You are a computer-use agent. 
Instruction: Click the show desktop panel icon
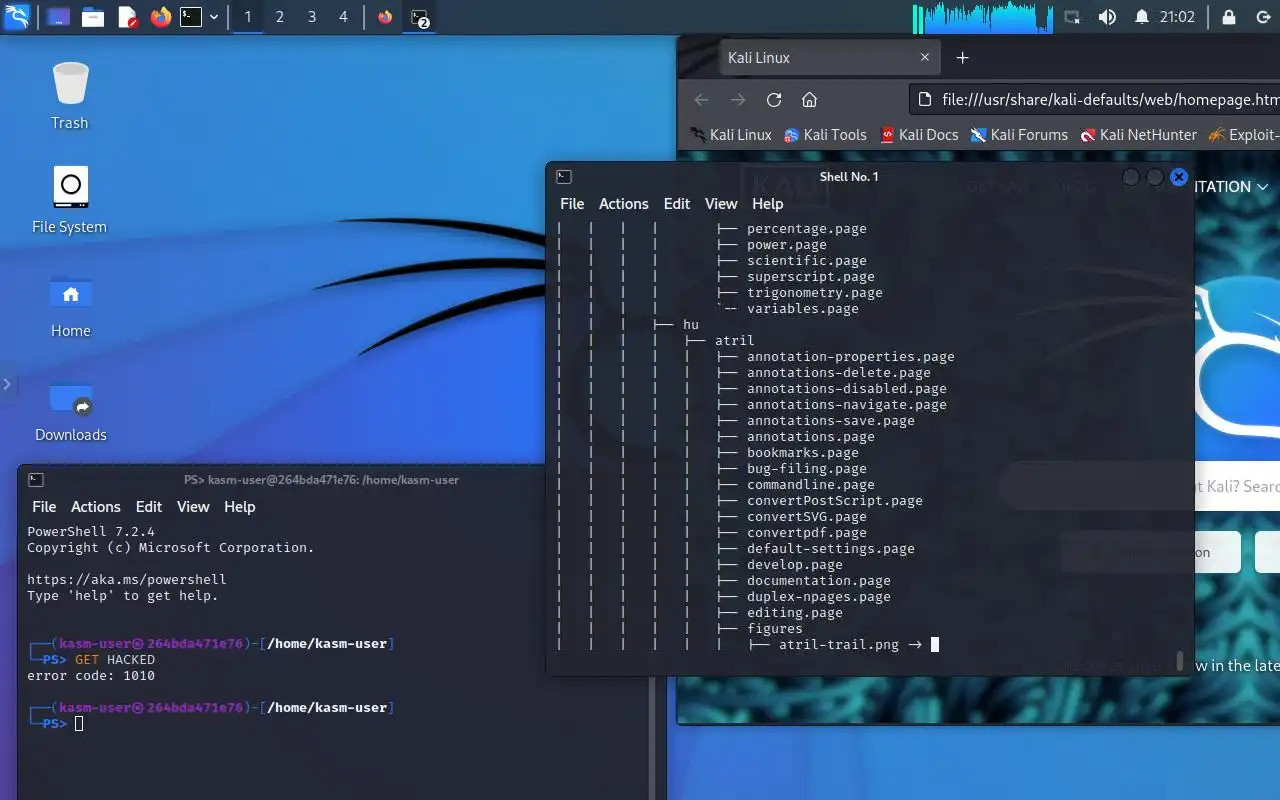coord(58,17)
